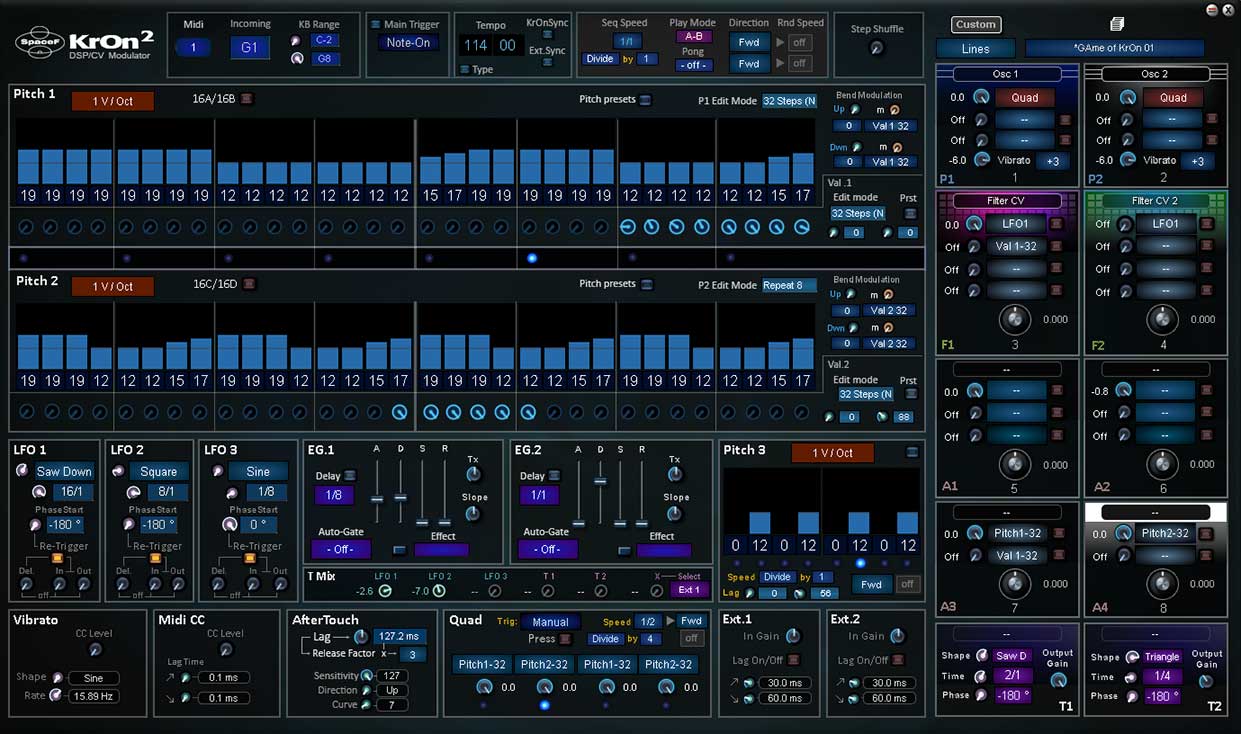This screenshot has height=734, width=1241.
Task: Open the Osc 1 module header
Action: (1005, 74)
